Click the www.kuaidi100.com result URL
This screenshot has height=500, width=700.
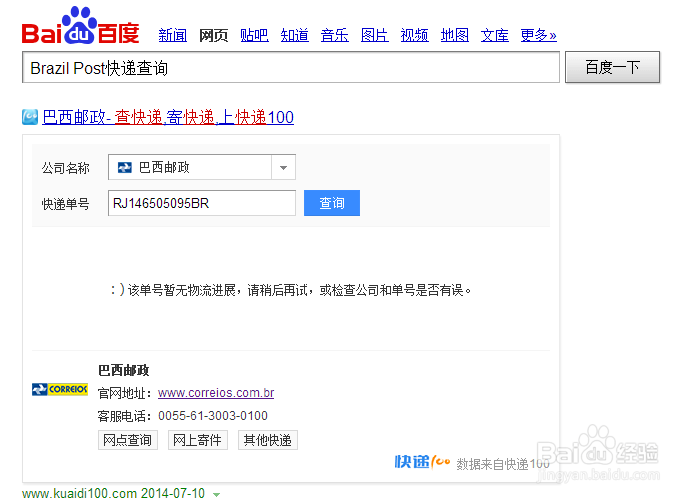pyautogui.click(x=79, y=493)
